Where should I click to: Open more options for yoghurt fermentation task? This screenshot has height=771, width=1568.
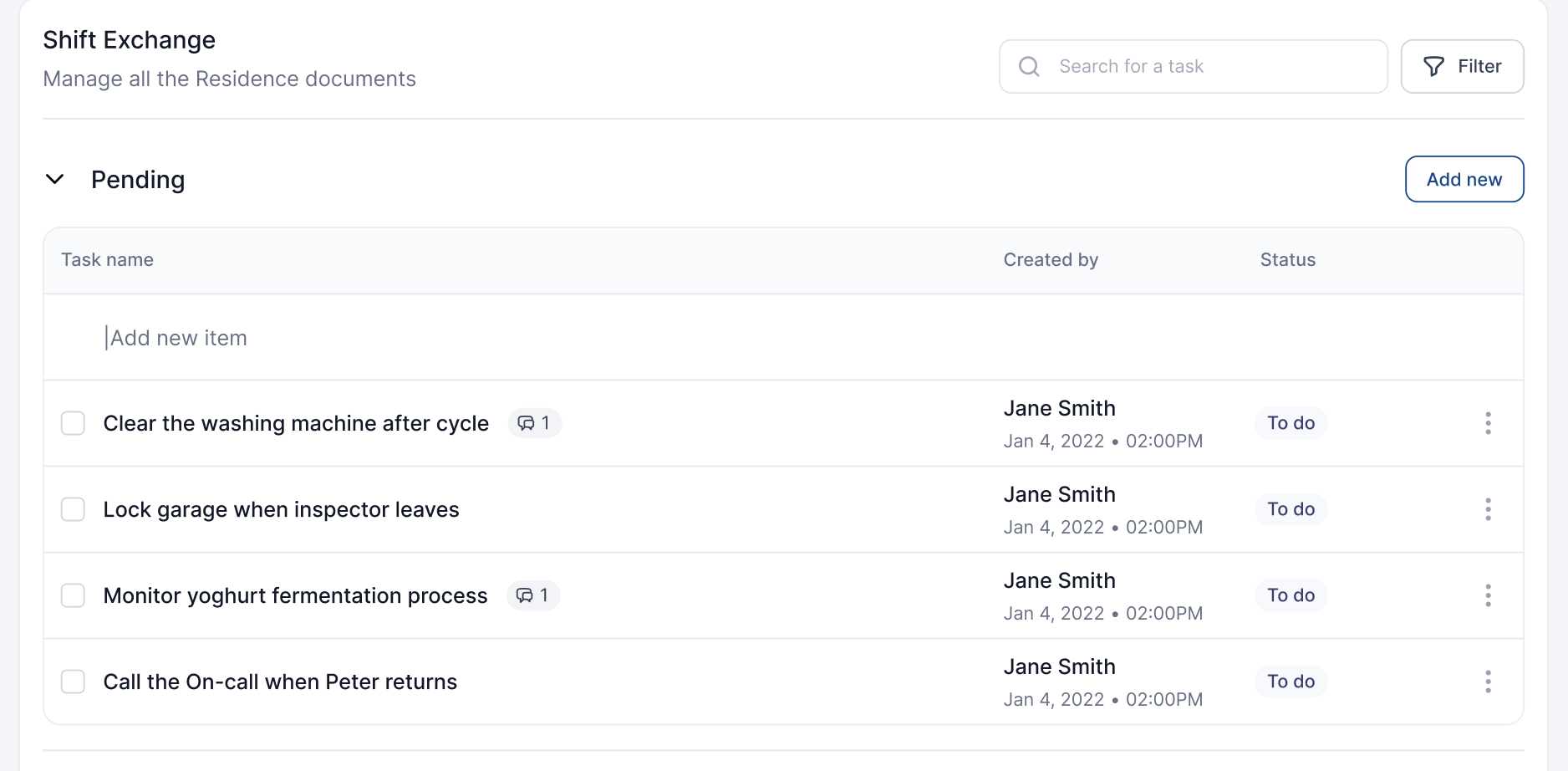click(x=1488, y=595)
